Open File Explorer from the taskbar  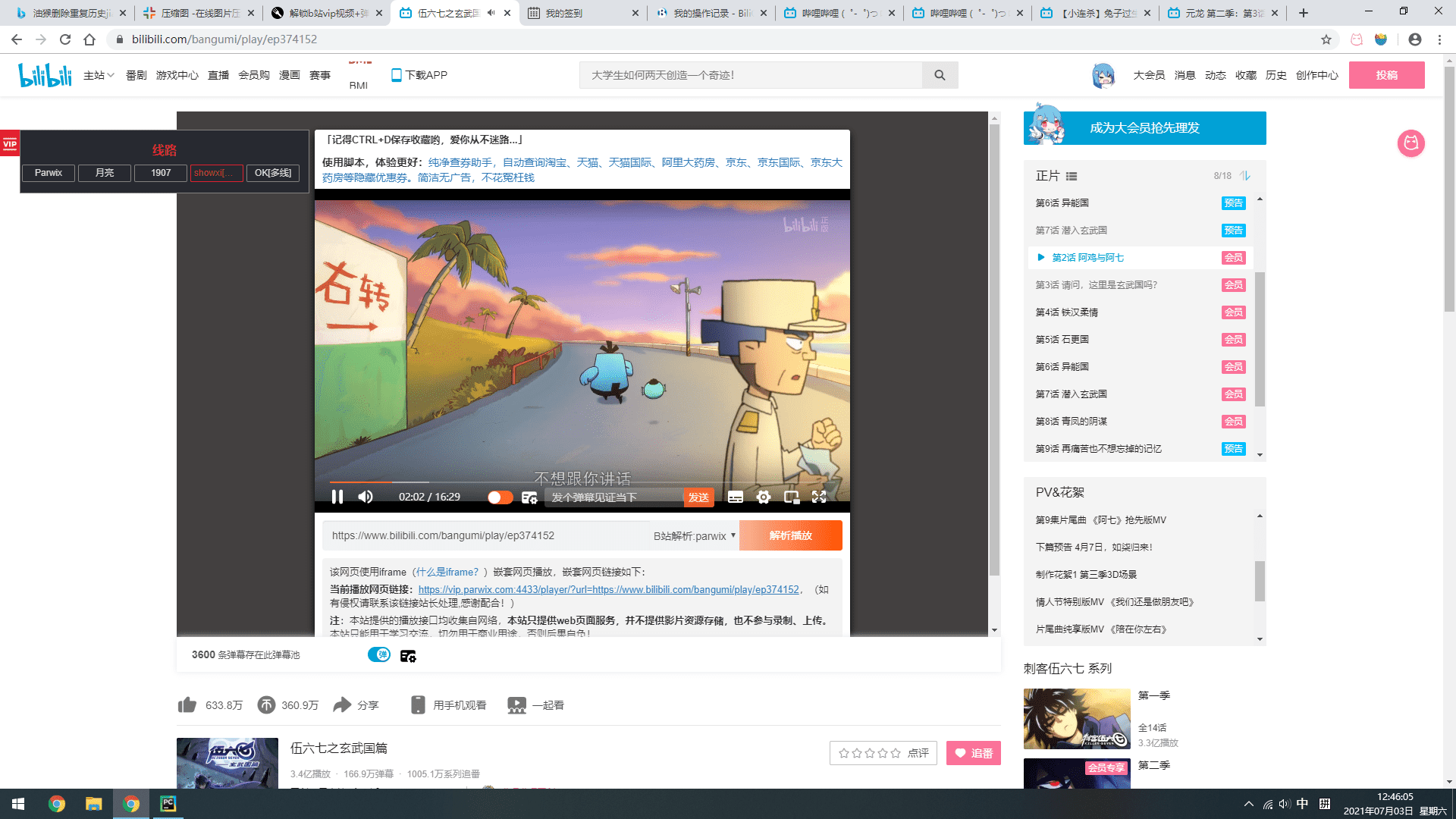(93, 804)
